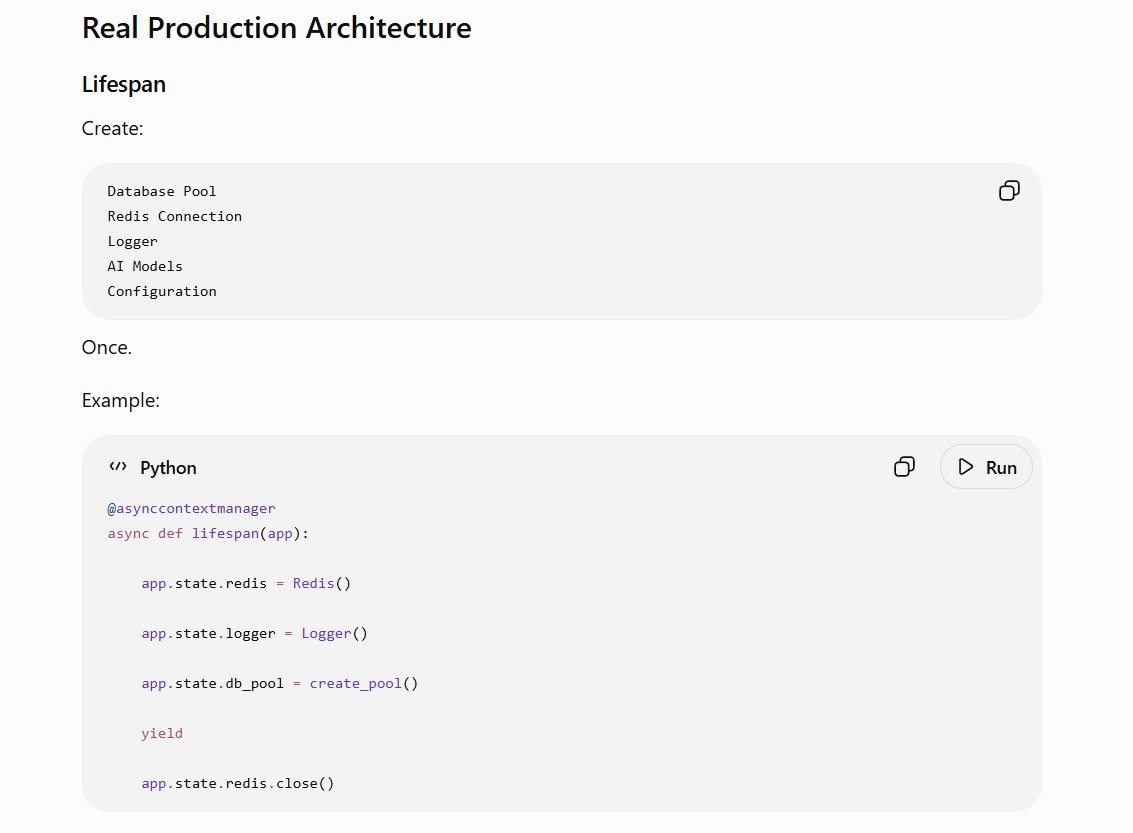Click the "yield" keyword line
Screen dimensions: 1133x833
point(162,733)
